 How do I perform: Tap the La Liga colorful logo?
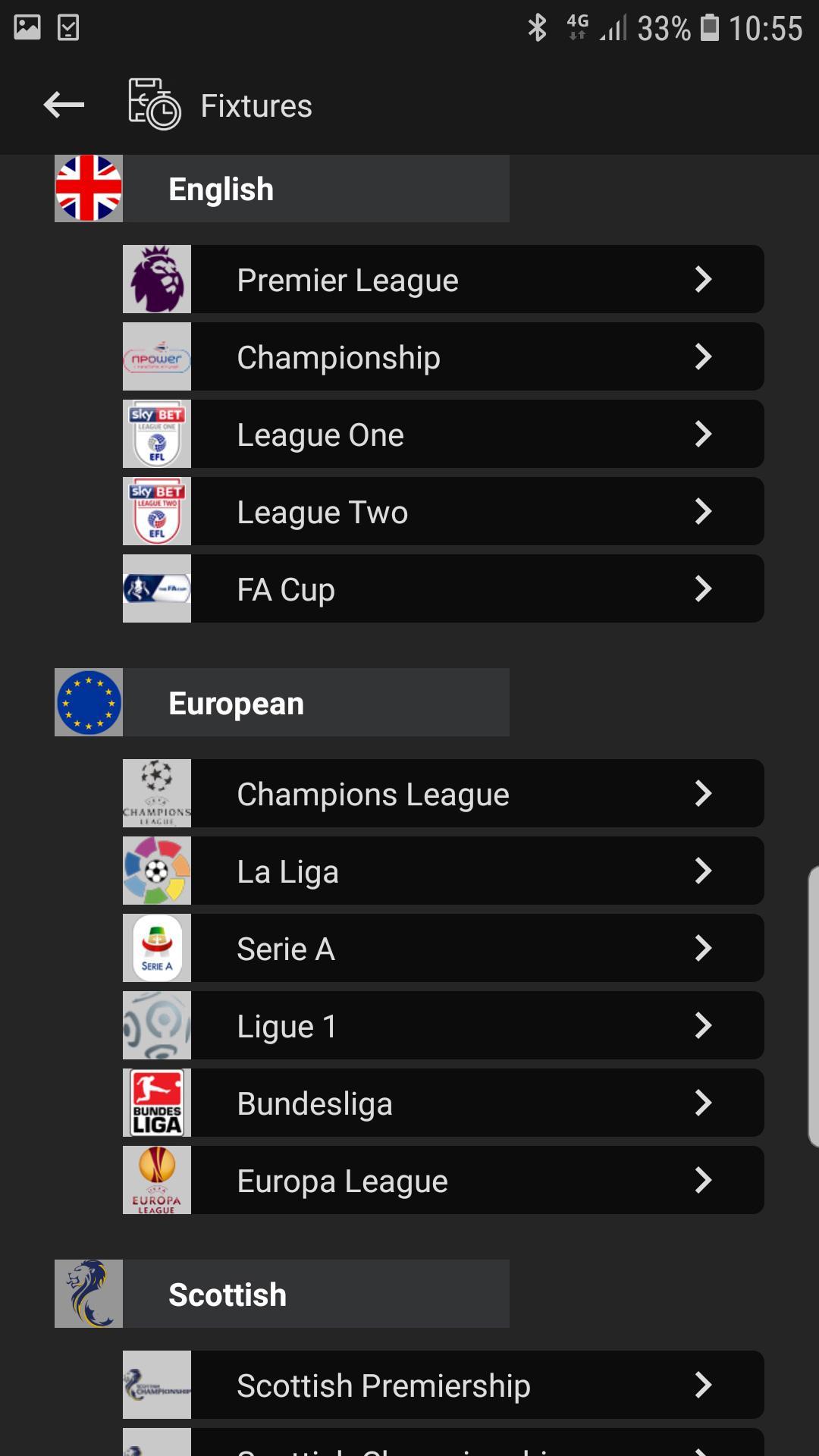(157, 871)
